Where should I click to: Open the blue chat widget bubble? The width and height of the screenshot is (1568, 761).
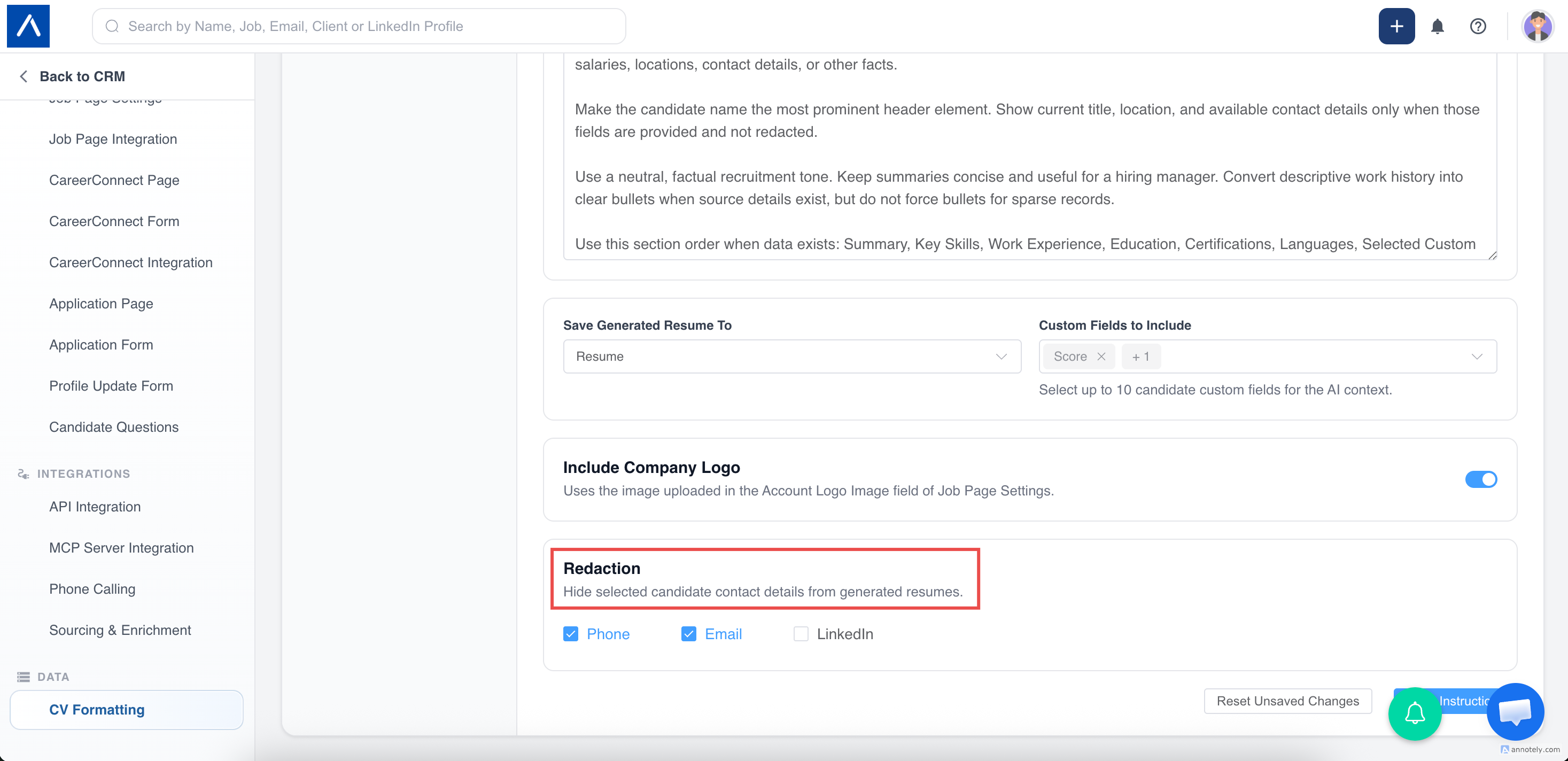tap(1515, 712)
